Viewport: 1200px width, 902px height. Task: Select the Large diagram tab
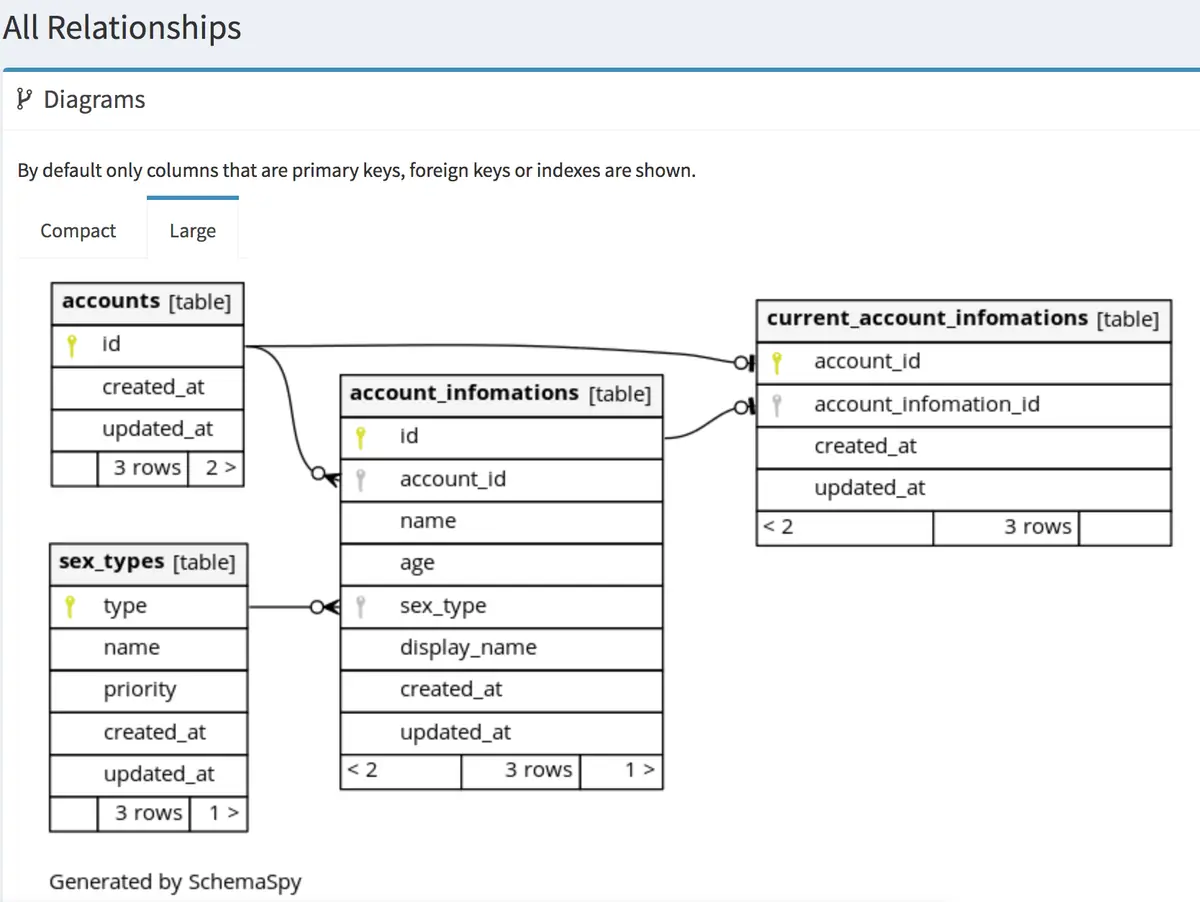tap(193, 231)
